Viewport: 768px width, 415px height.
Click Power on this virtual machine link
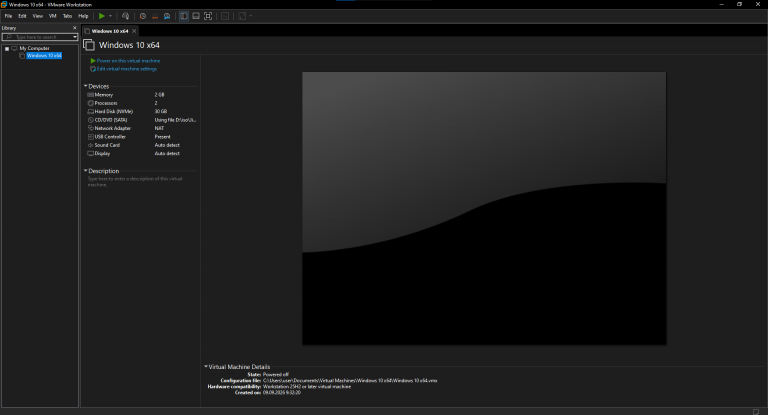pos(128,61)
